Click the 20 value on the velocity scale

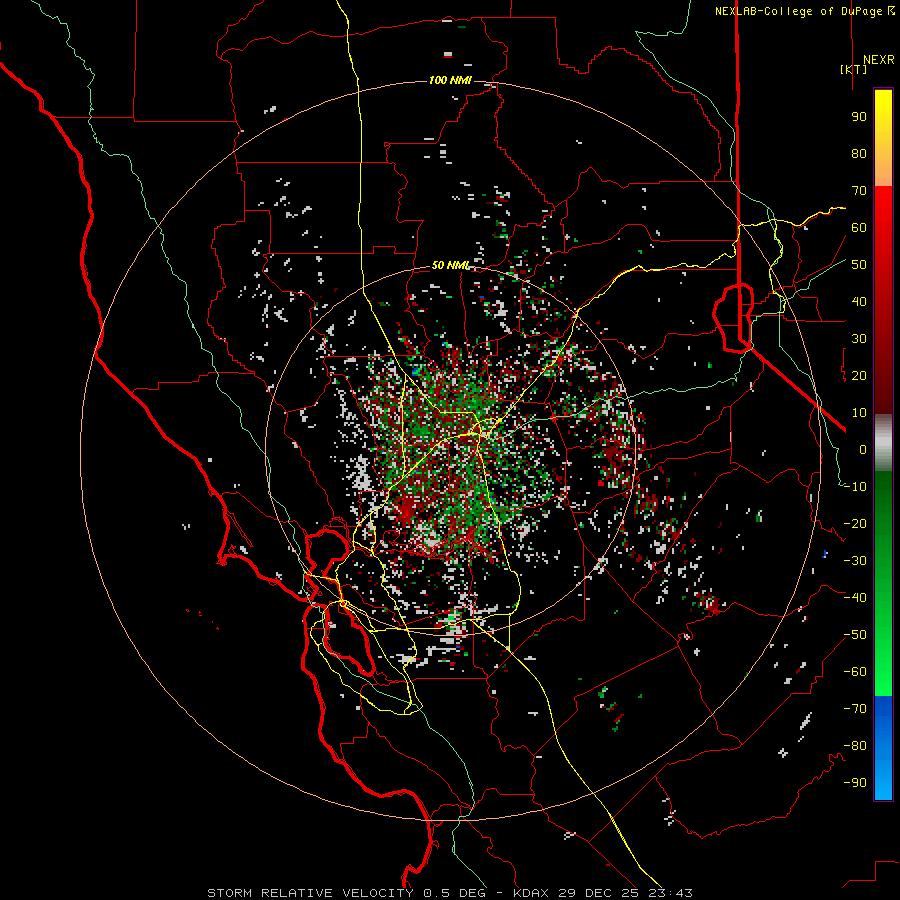pos(859,376)
